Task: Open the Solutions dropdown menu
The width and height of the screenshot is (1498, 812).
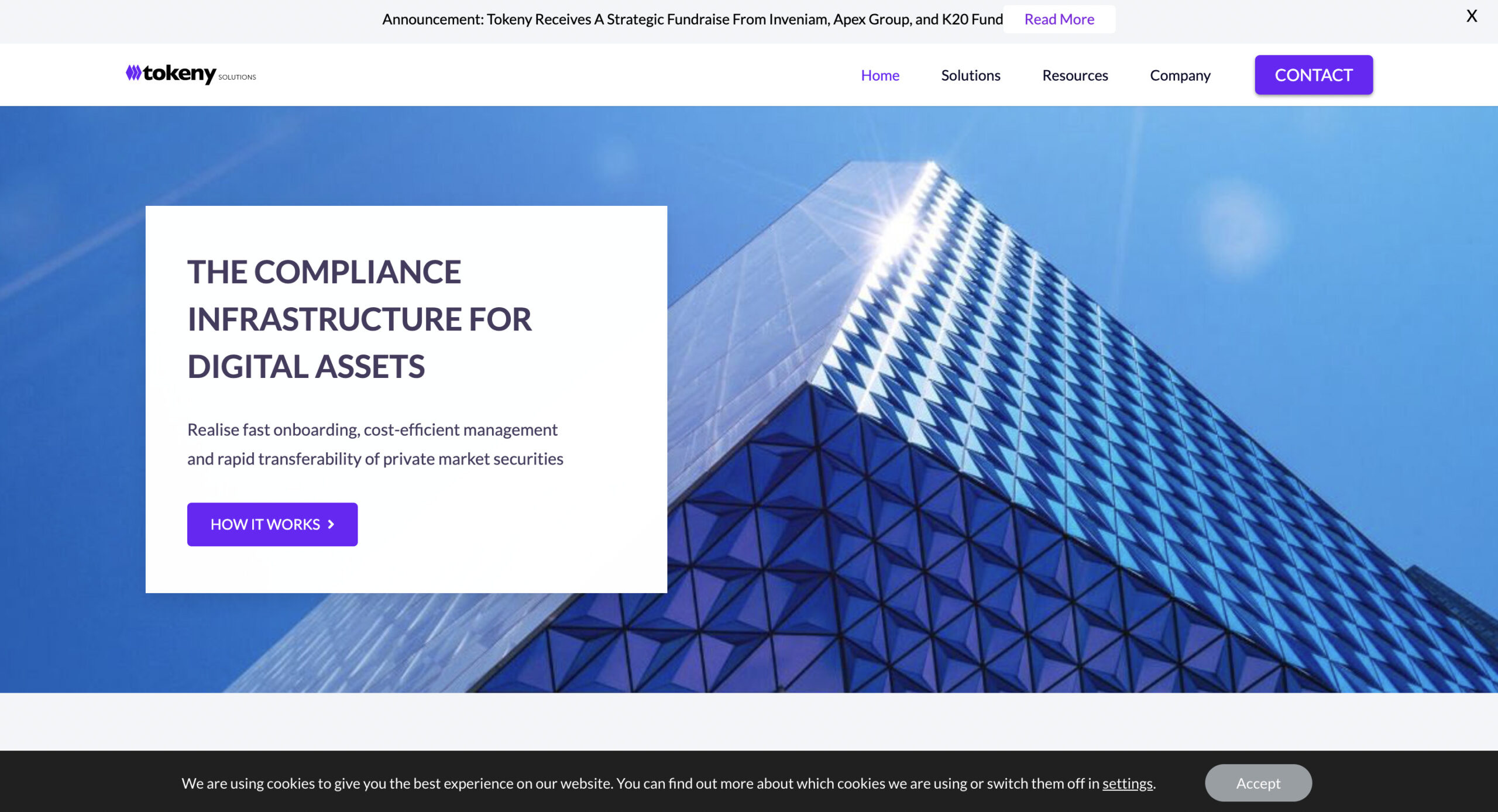Action: [x=970, y=75]
